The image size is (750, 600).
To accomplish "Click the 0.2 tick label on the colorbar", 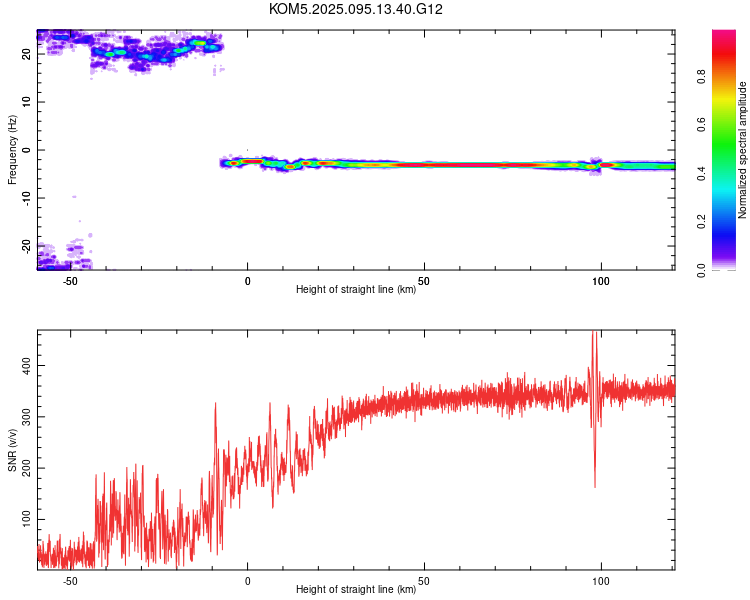I will 701,222.
